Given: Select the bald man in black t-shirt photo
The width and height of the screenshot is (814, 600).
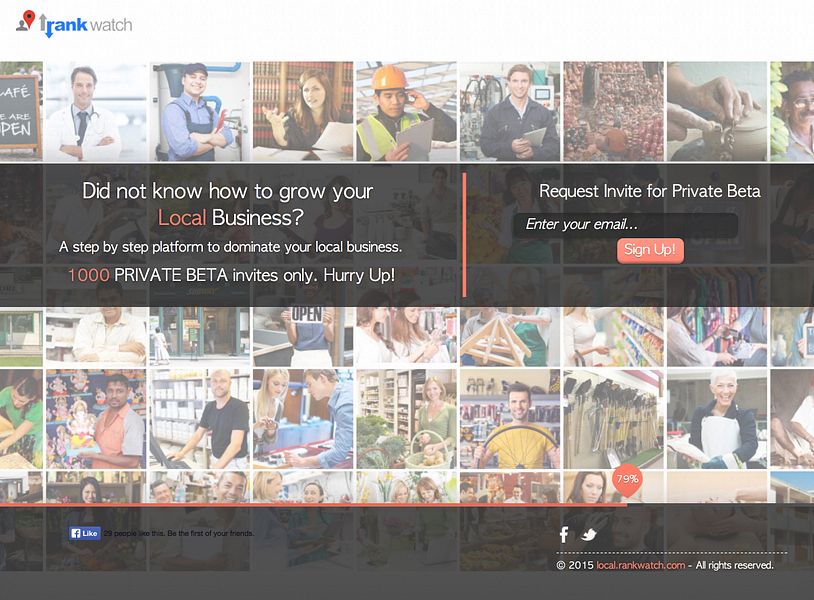Looking at the screenshot, I should [x=199, y=419].
